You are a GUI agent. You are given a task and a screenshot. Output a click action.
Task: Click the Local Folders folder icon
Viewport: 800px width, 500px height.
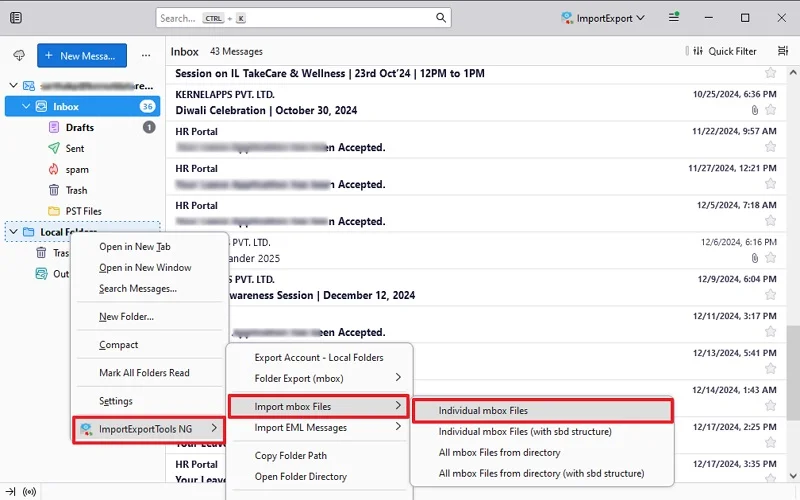(29, 232)
